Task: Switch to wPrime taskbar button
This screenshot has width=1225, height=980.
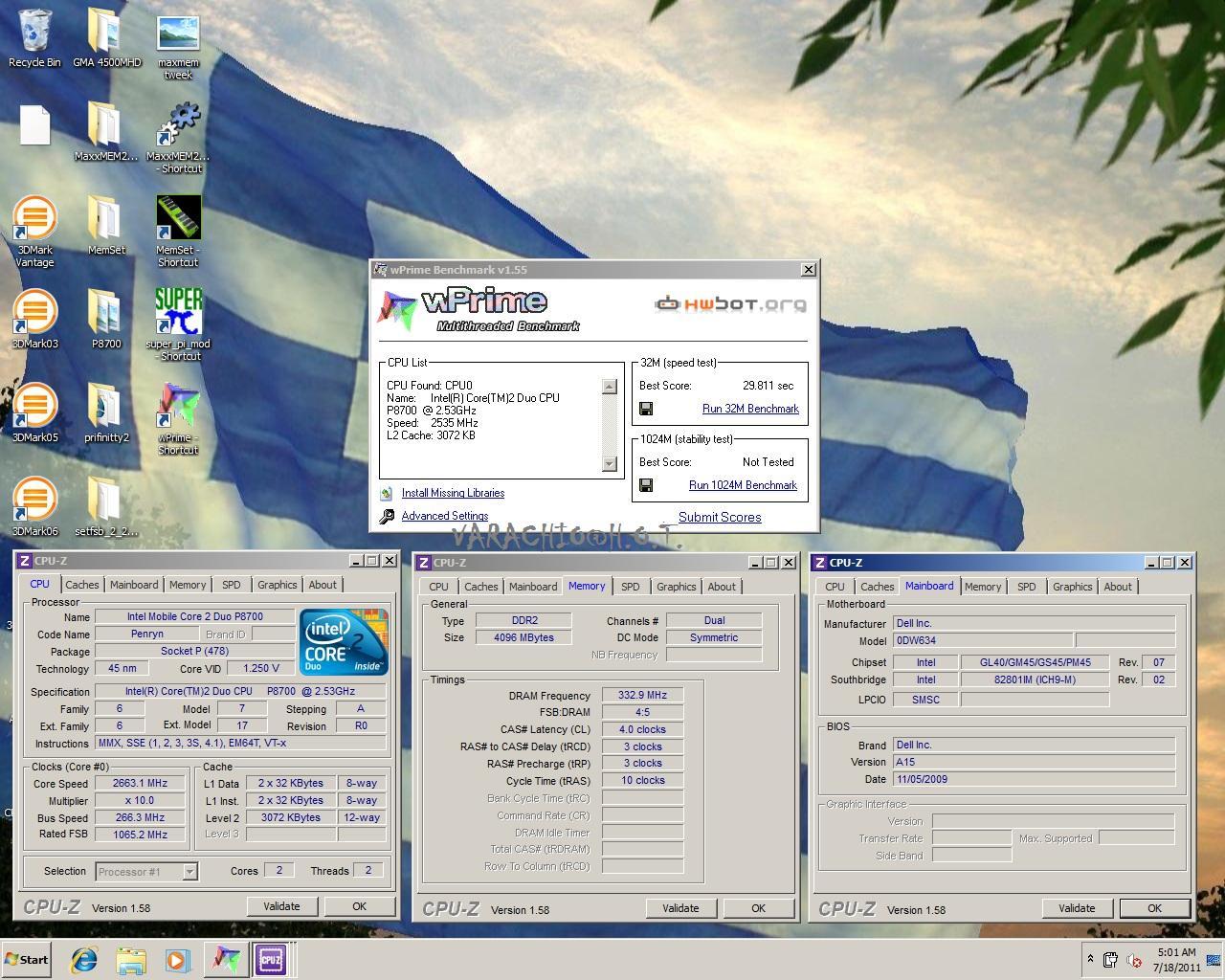Action: [x=226, y=960]
